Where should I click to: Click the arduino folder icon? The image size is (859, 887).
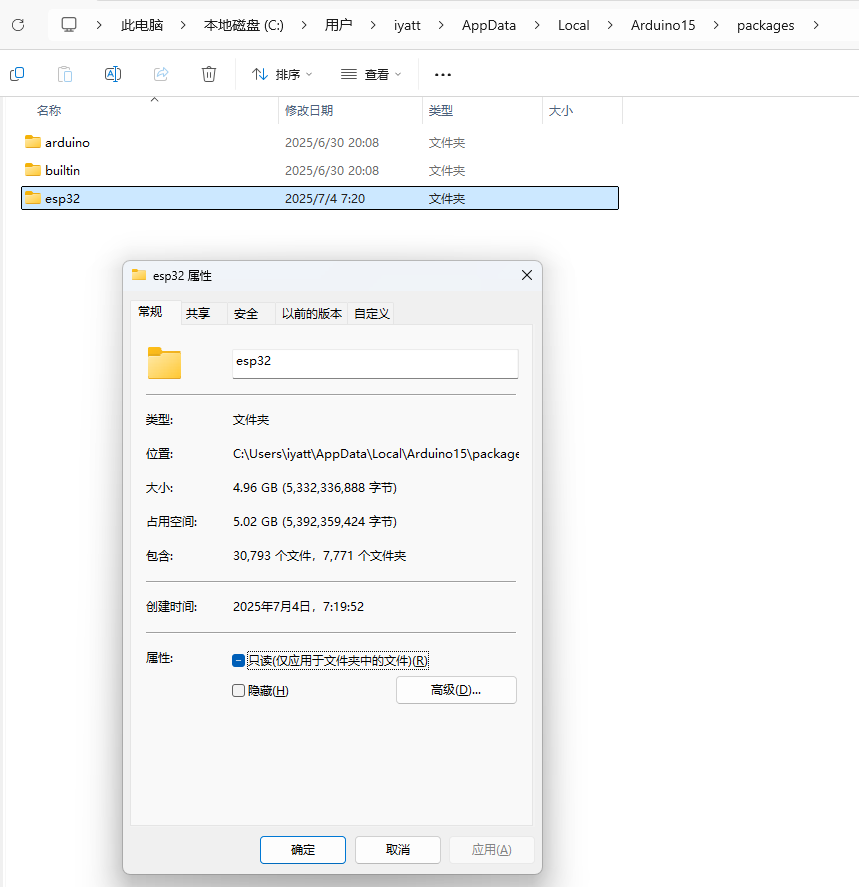[32, 142]
